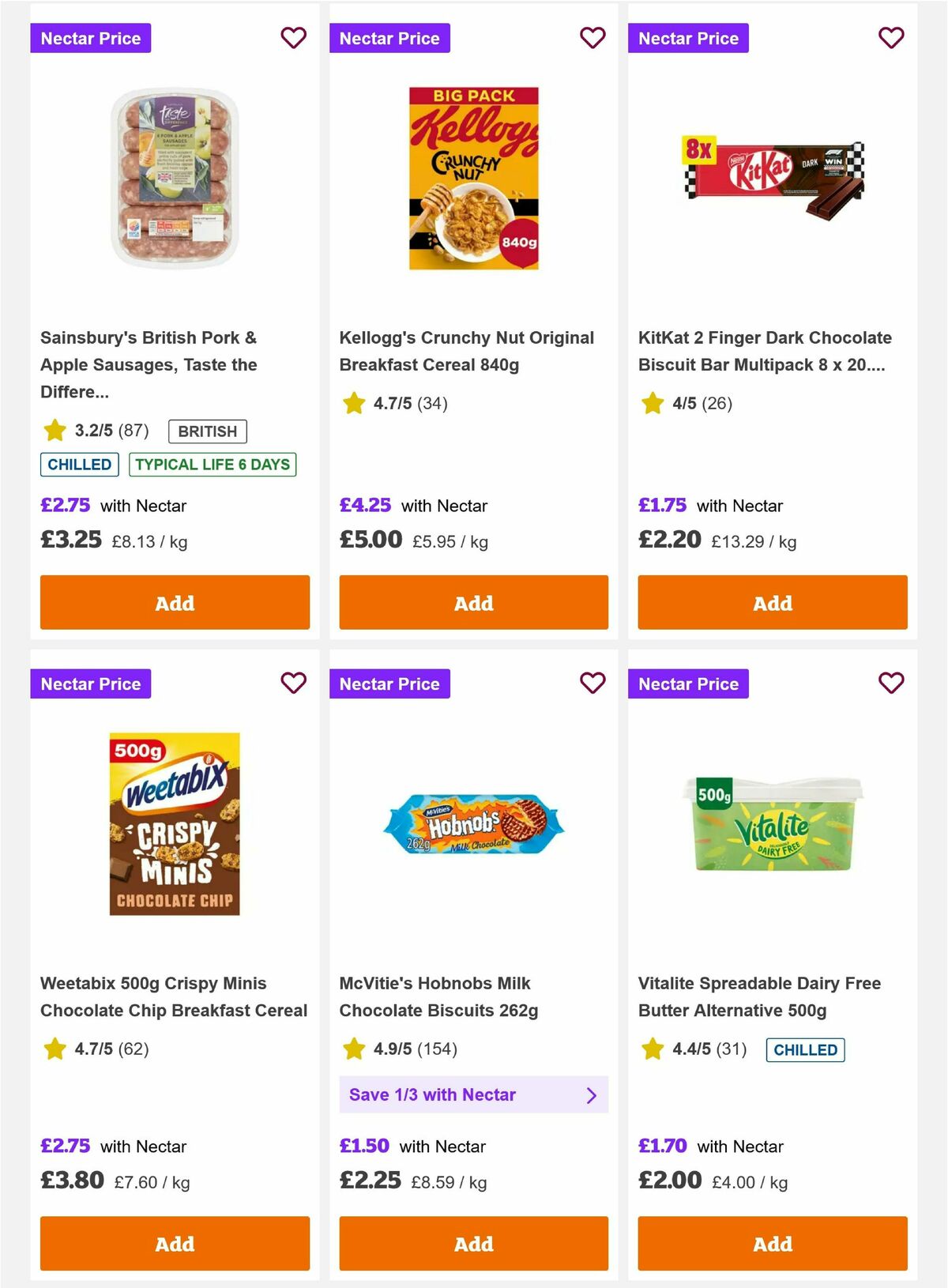Viewport: 948px width, 1288px height.
Task: Open the KitKat product title link
Action: (765, 351)
